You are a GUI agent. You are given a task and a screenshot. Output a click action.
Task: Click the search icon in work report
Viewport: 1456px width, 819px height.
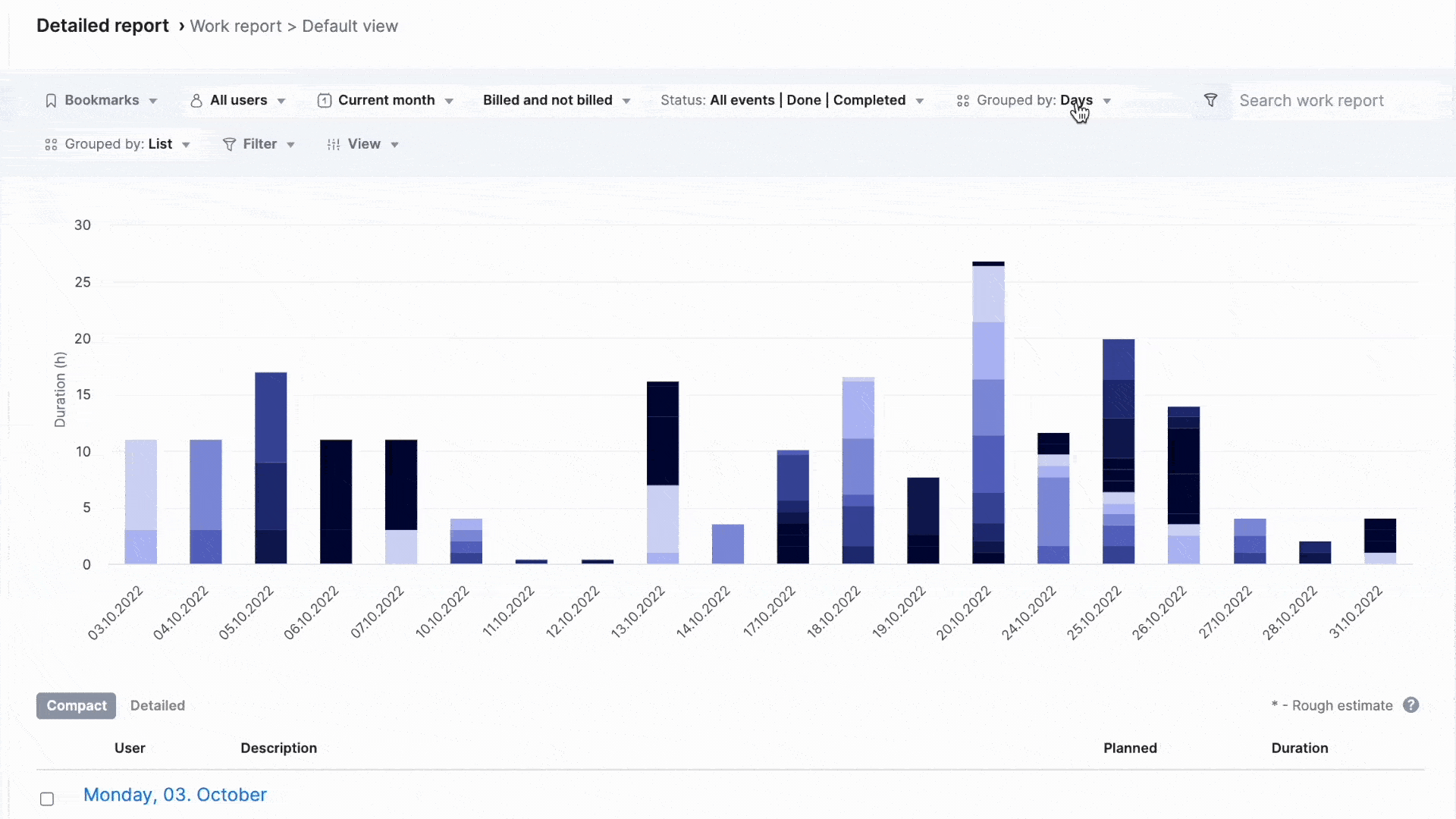click(1210, 100)
